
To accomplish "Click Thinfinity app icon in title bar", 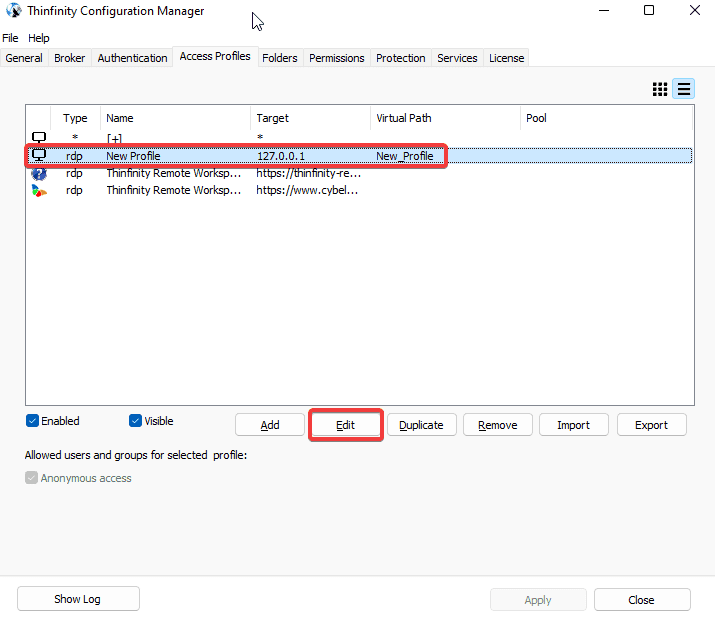I will tap(14, 10).
